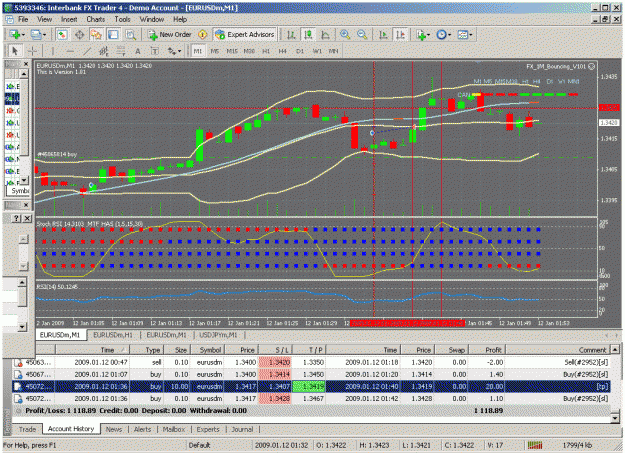
Task: Open the Alerts tab in Terminal
Action: click(x=142, y=429)
